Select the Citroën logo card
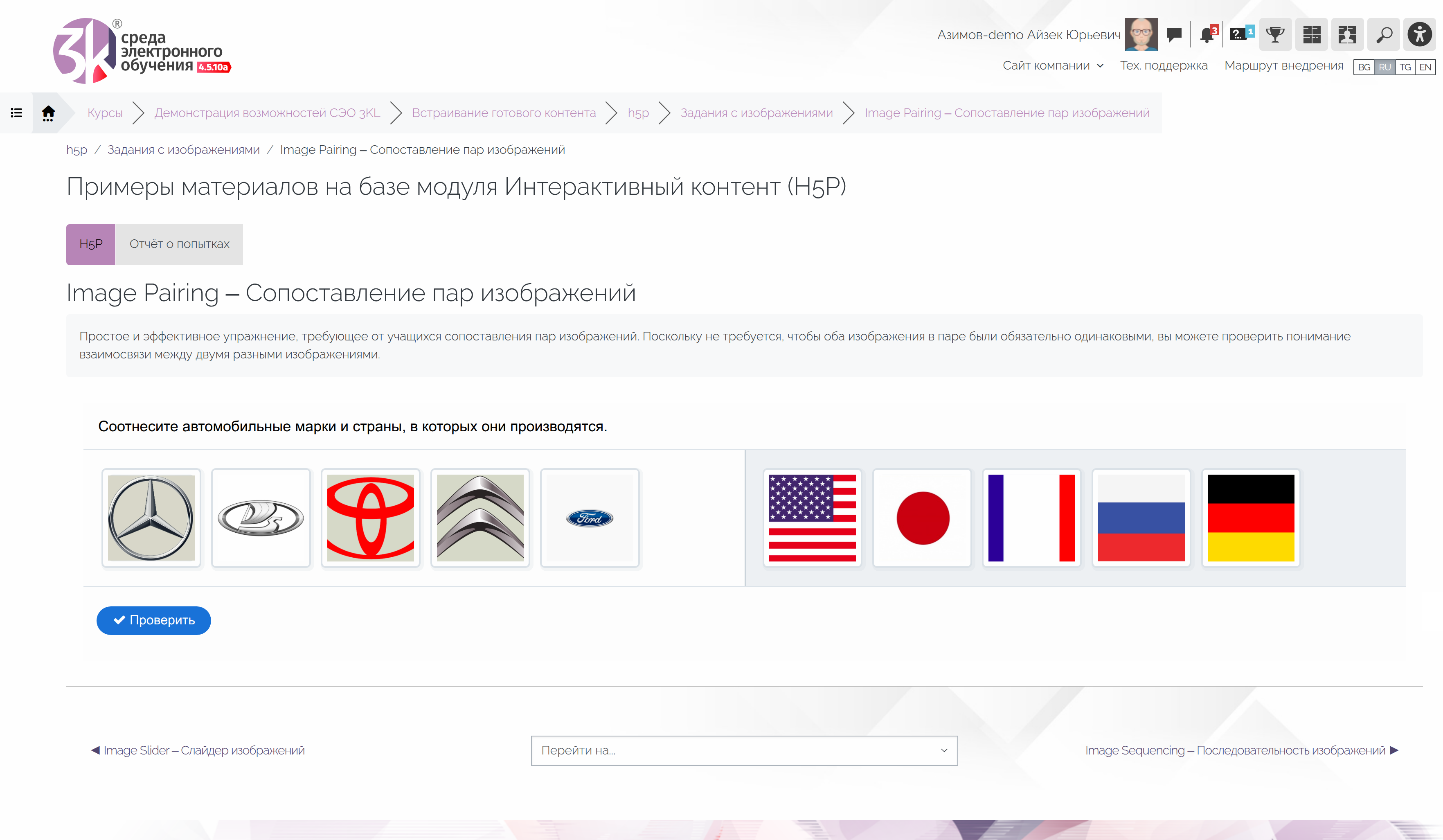Viewport: 1443px width, 840px height. tap(480, 518)
